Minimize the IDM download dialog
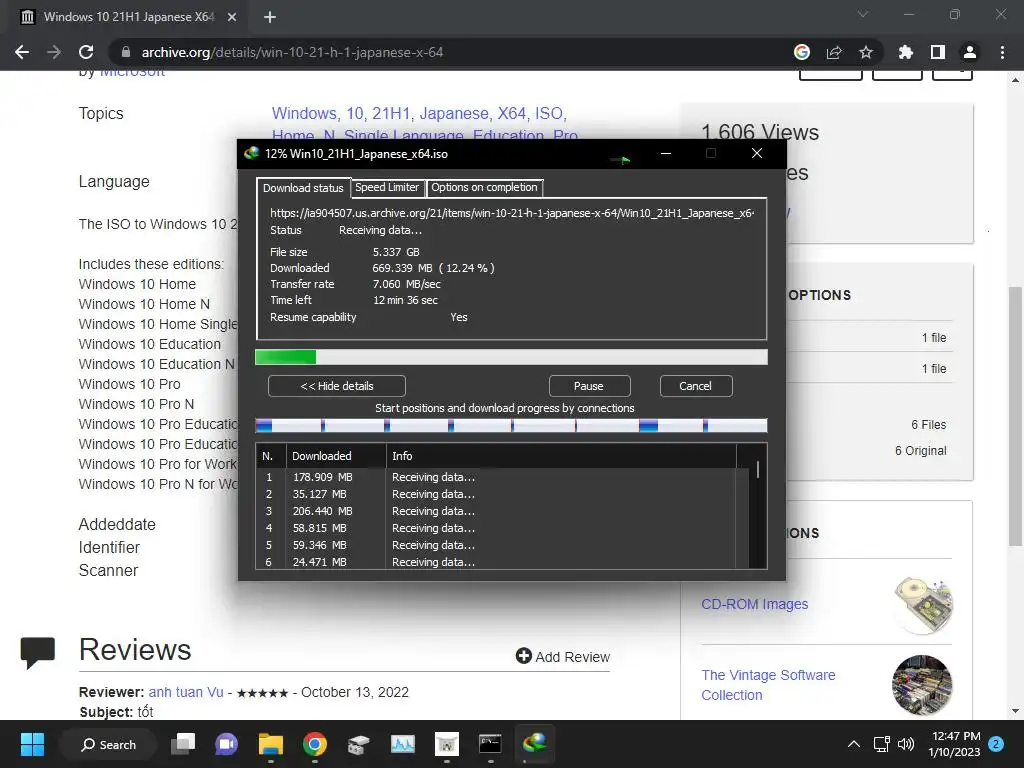Viewport: 1024px width, 768px height. point(666,153)
